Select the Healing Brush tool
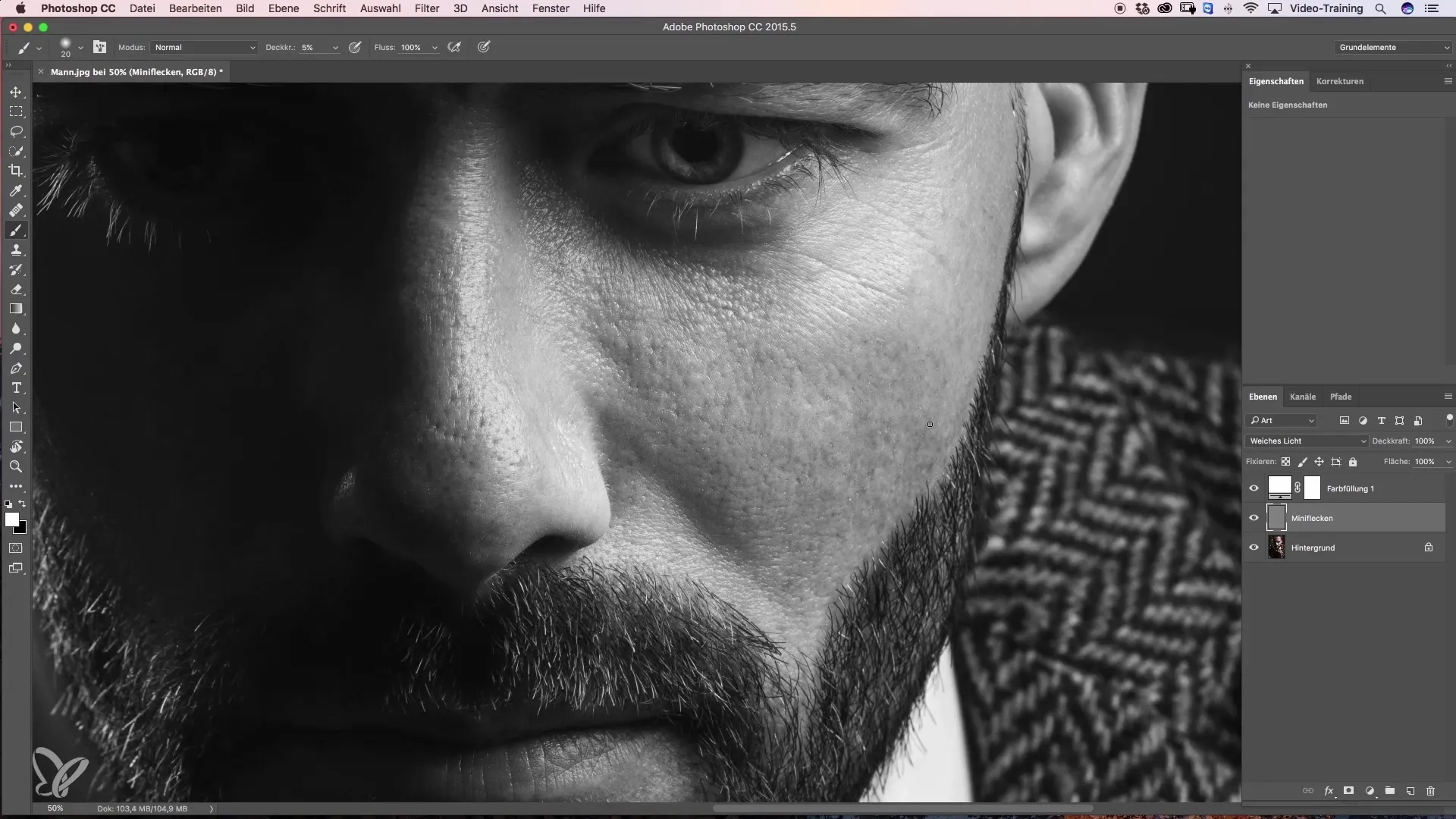 16,210
